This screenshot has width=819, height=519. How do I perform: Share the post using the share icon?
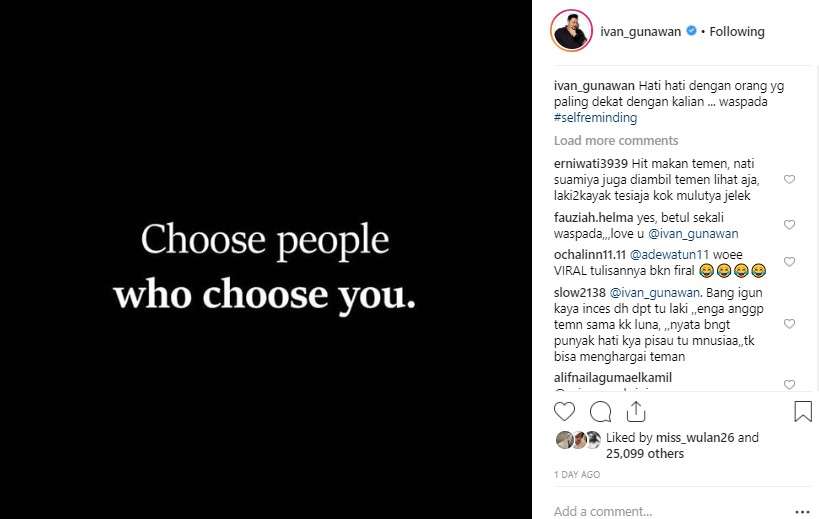[635, 411]
